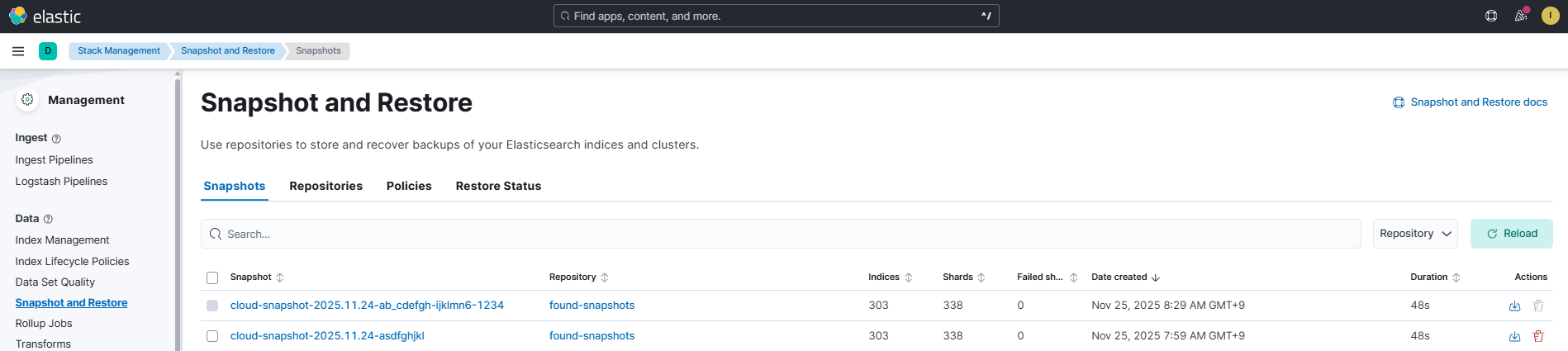Click the green D space avatar
The height and width of the screenshot is (351, 1568).
[48, 51]
